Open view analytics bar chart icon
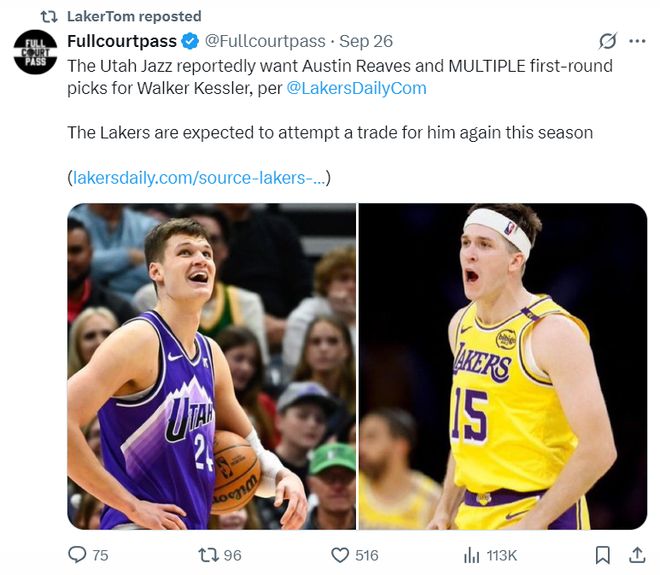The width and height of the screenshot is (660, 575). point(471,554)
